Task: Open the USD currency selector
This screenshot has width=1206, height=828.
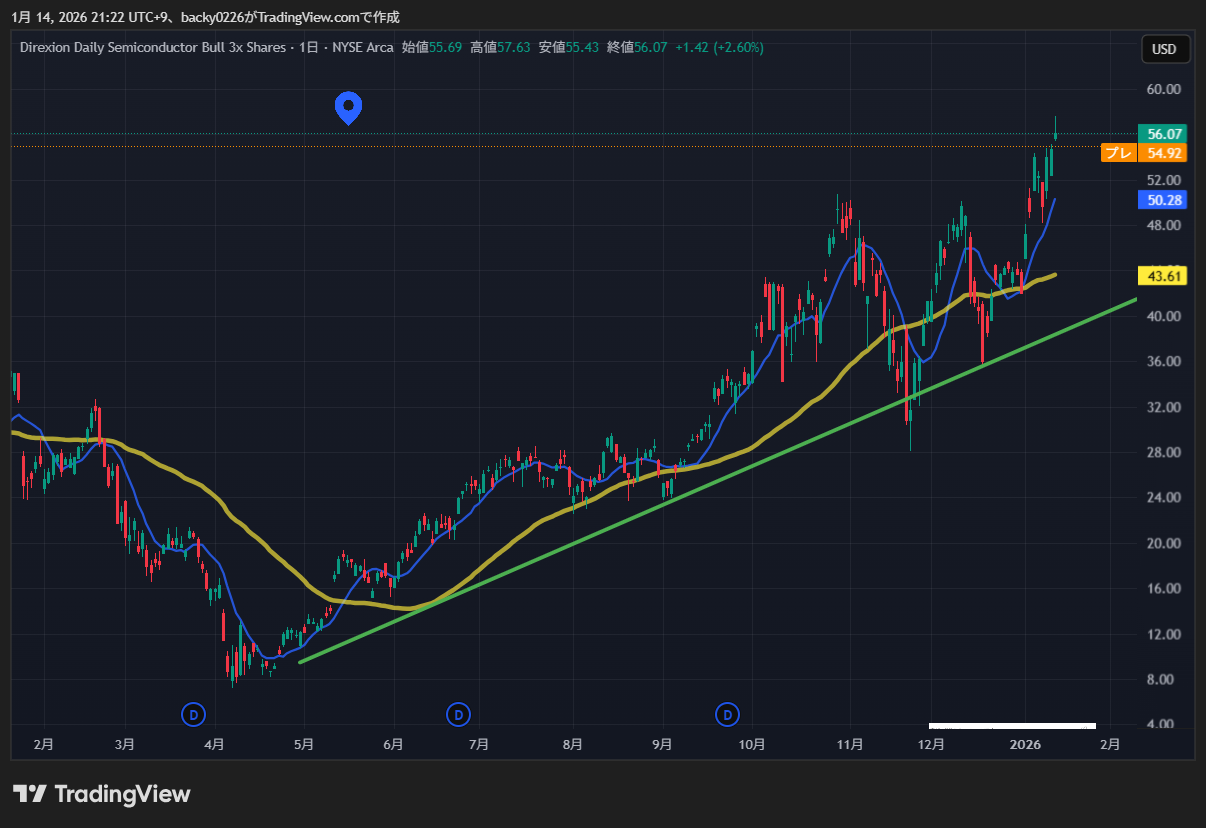Action: [1164, 49]
